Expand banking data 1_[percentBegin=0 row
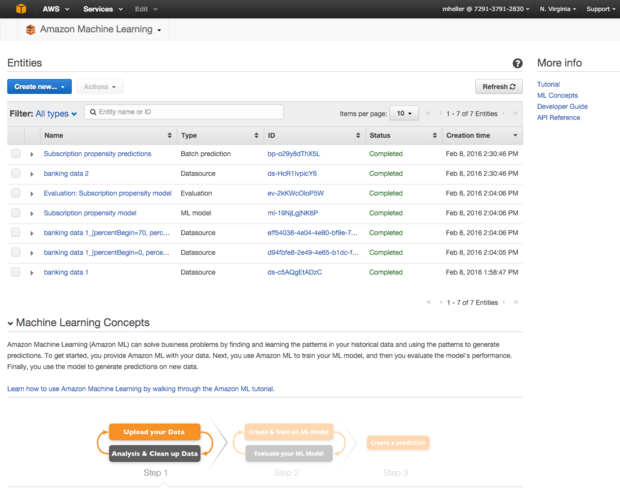Image resolution: width=620 pixels, height=488 pixels. pyautogui.click(x=32, y=253)
